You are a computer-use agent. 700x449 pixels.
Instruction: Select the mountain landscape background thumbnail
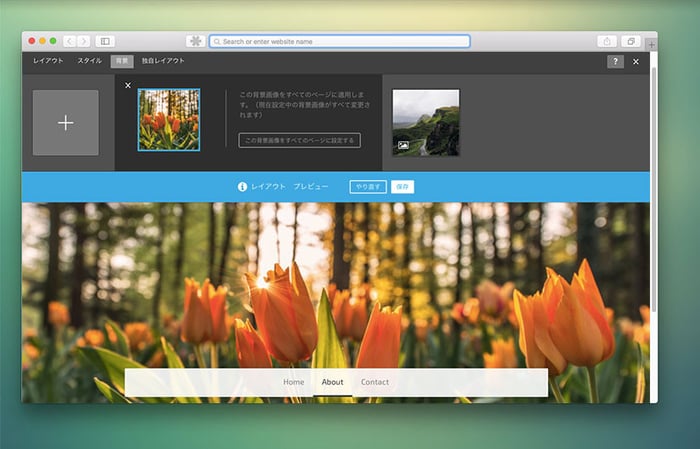coord(426,123)
